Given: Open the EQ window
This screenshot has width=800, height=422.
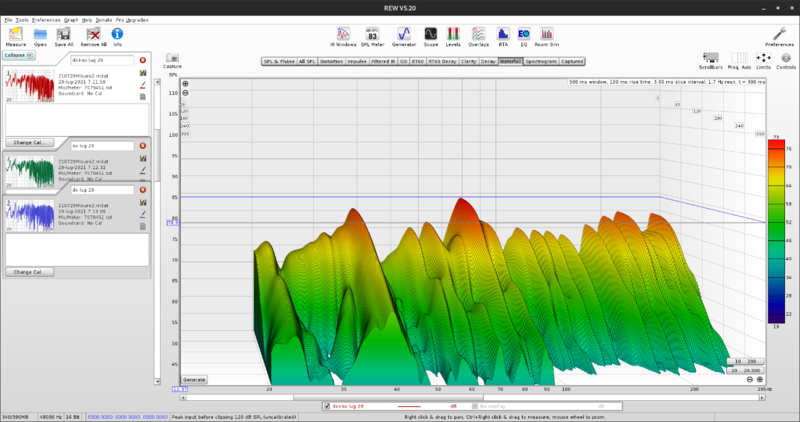Looking at the screenshot, I should [523, 34].
